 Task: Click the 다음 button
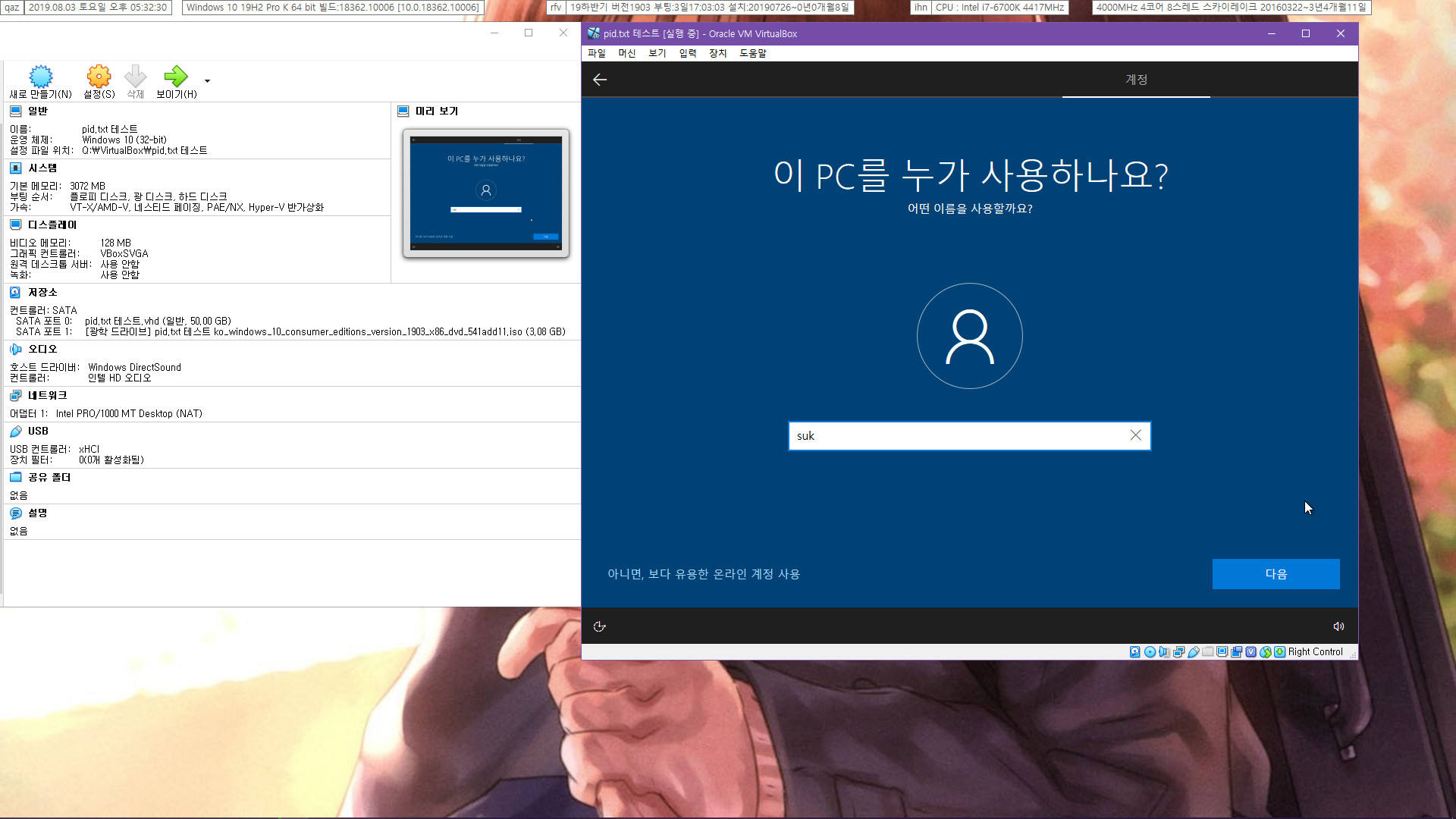(1276, 574)
